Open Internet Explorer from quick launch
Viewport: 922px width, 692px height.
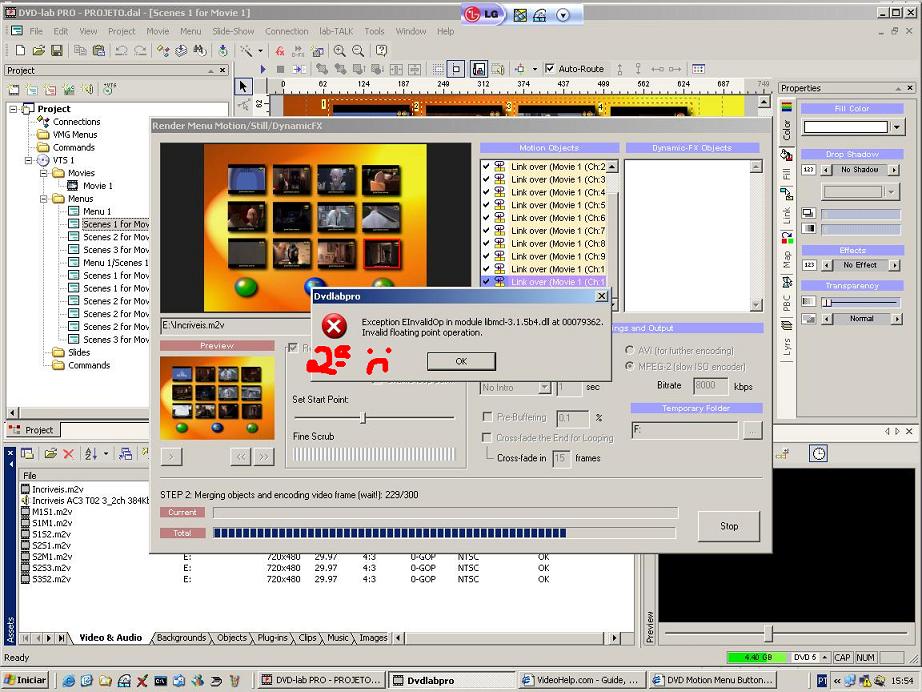point(69,681)
